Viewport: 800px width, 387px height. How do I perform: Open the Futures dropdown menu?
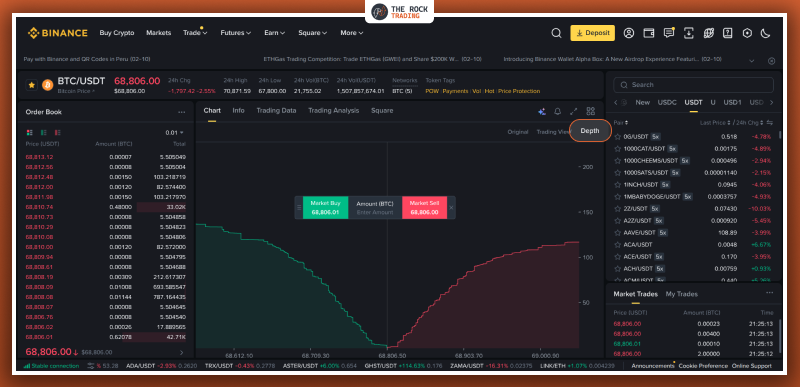click(236, 33)
